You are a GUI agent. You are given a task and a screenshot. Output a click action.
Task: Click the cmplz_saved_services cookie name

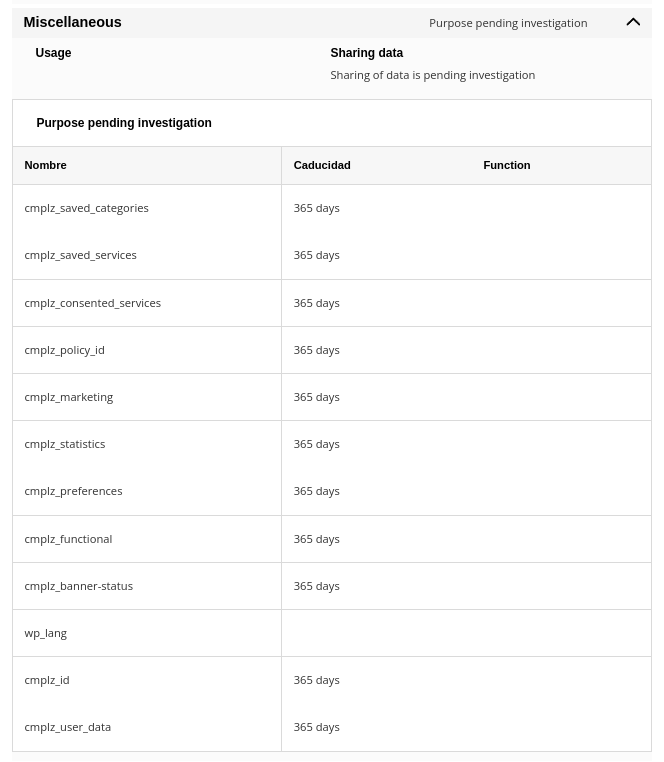tap(80, 255)
